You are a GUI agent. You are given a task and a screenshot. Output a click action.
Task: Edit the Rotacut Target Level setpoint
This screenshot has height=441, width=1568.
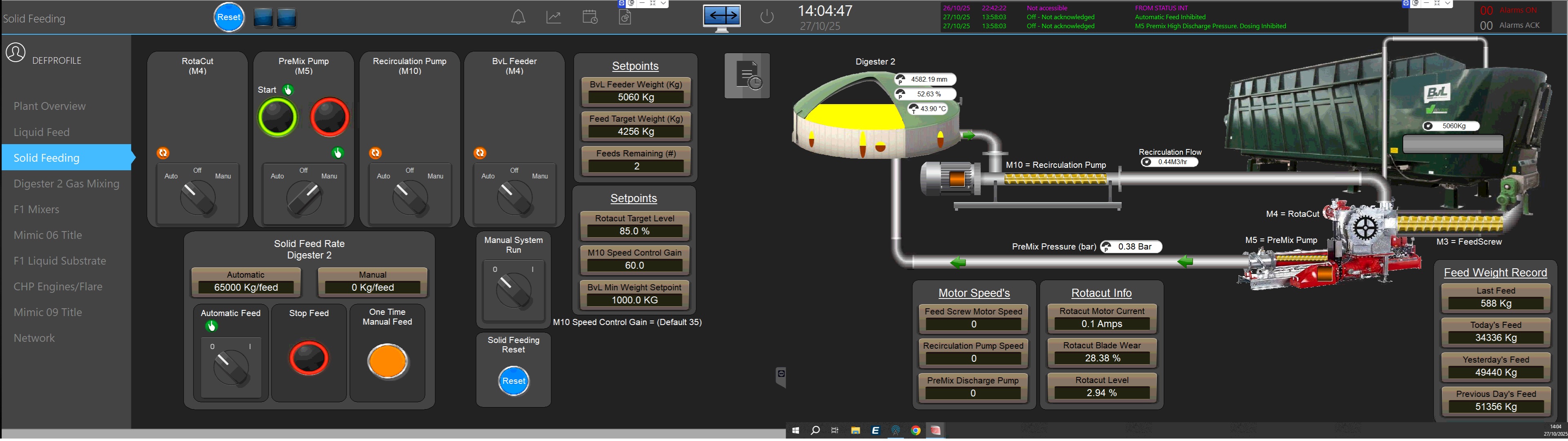(x=634, y=232)
